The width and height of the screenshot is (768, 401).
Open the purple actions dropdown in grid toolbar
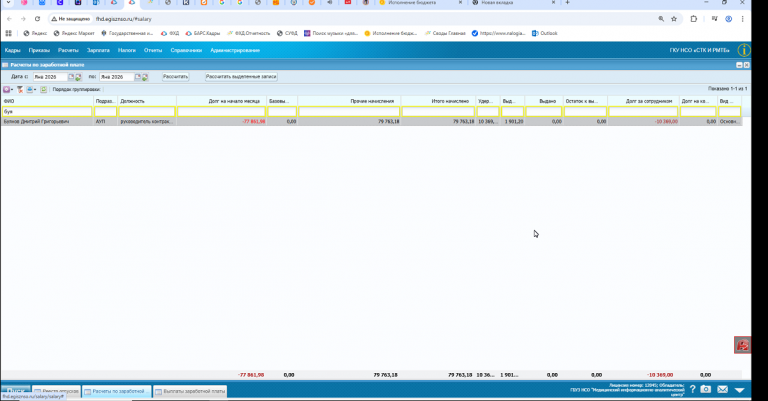[7, 90]
